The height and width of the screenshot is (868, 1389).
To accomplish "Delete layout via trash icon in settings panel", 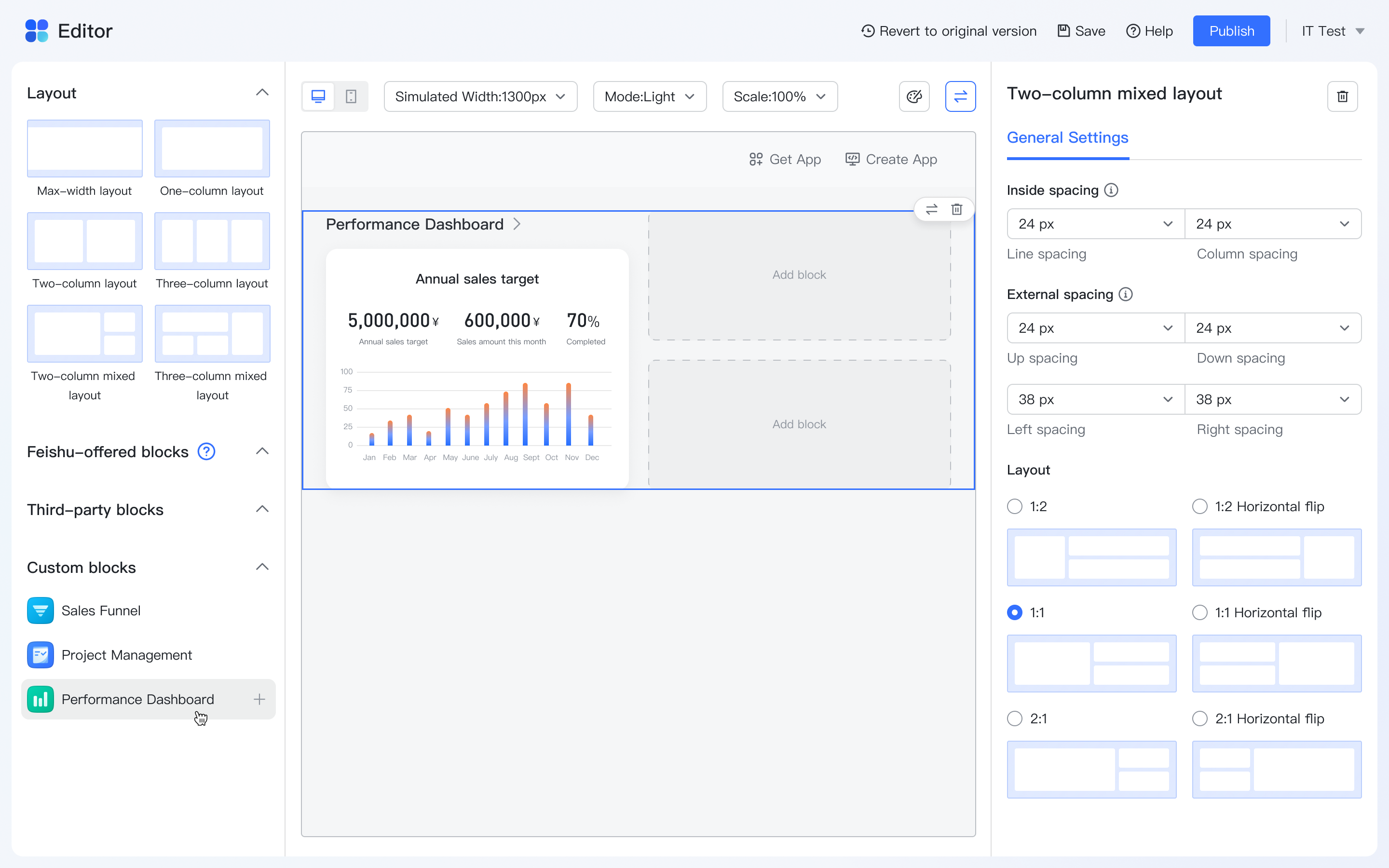I will click(x=1342, y=96).
